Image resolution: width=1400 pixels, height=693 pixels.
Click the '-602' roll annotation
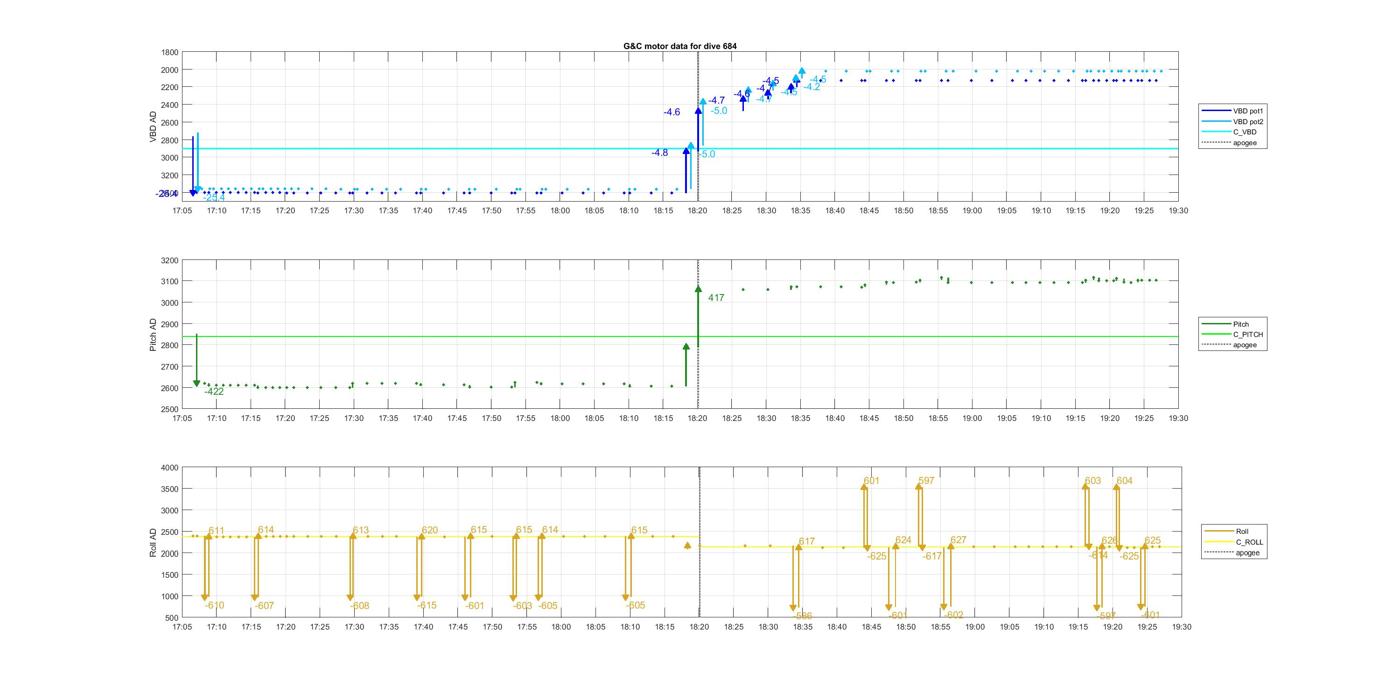pos(954,616)
